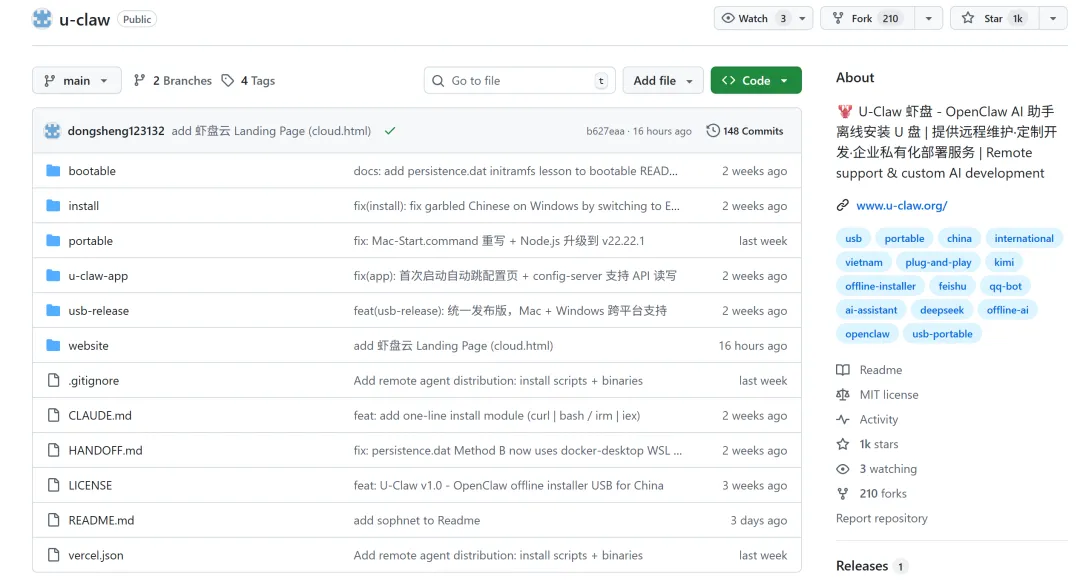
Task: Open commit message 'add sophnet to Readme'
Action: point(417,520)
